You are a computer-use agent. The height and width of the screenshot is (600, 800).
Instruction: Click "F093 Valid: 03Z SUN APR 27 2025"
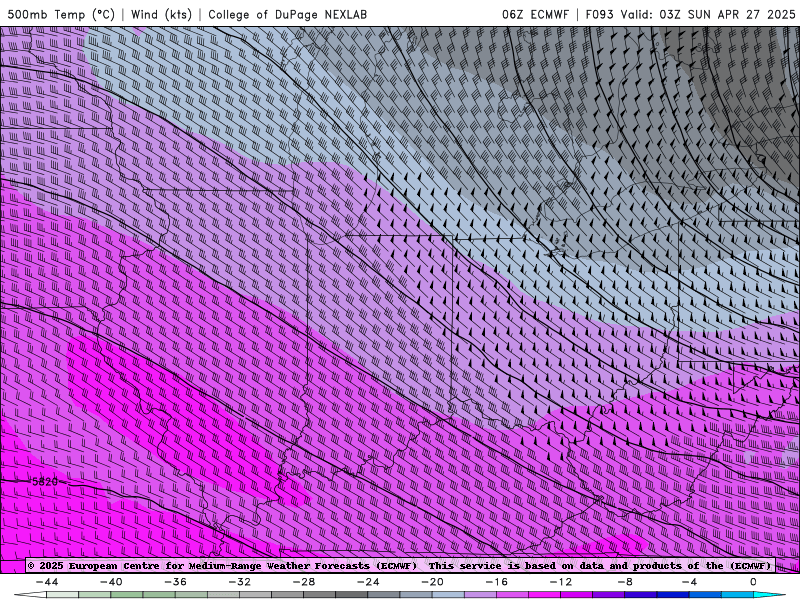pyautogui.click(x=690, y=14)
